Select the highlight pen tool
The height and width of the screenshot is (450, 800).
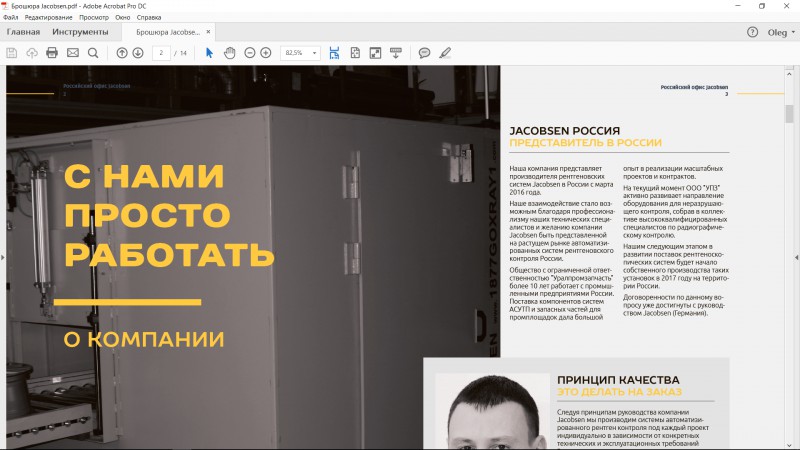click(445, 53)
